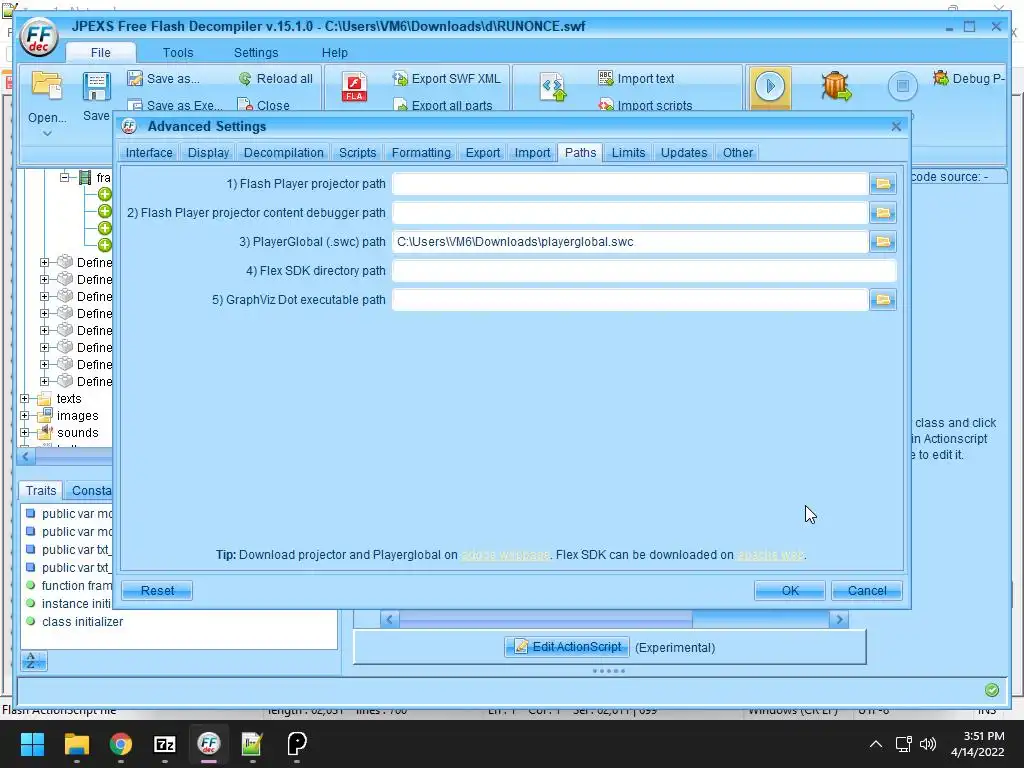Switch to the Import tab
1024x768 pixels.
click(x=532, y=153)
